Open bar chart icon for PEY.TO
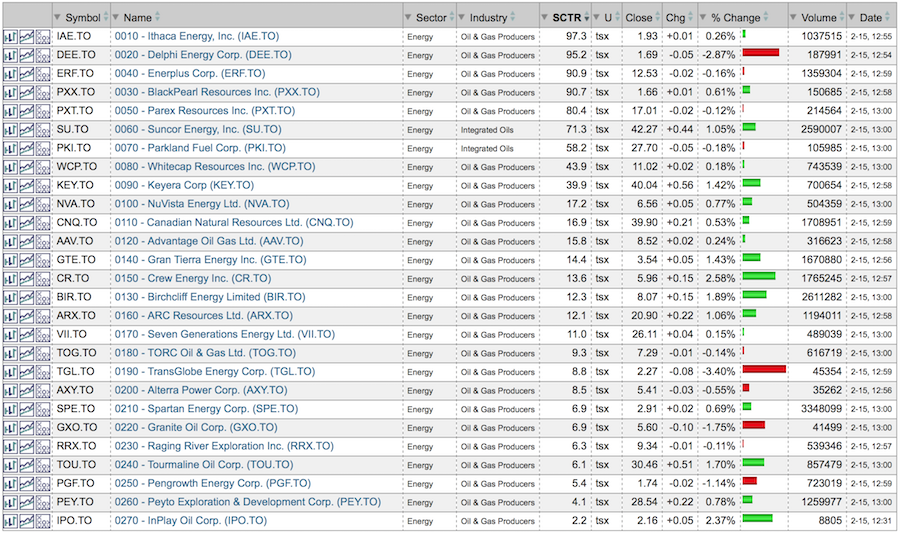The image size is (900, 533). click(x=10, y=503)
